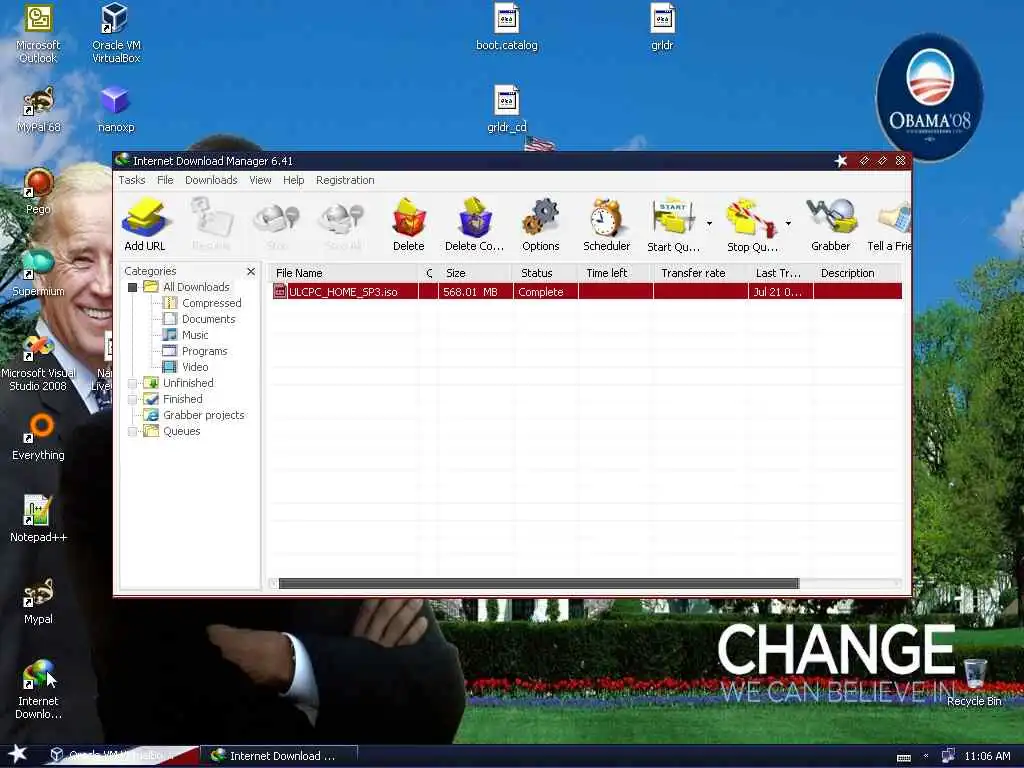Screen dimensions: 1024x768
Task: Sort by Description column header
Action: (857, 273)
